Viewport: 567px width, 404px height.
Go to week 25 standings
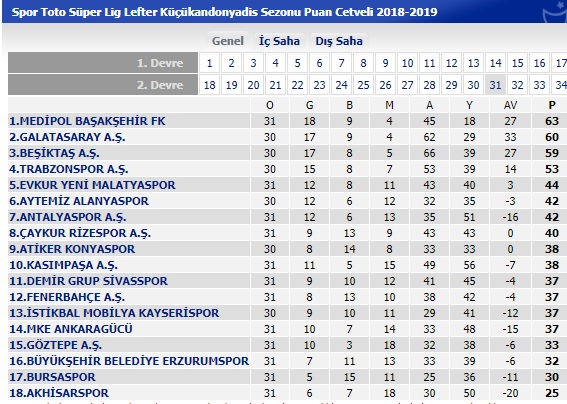(363, 85)
